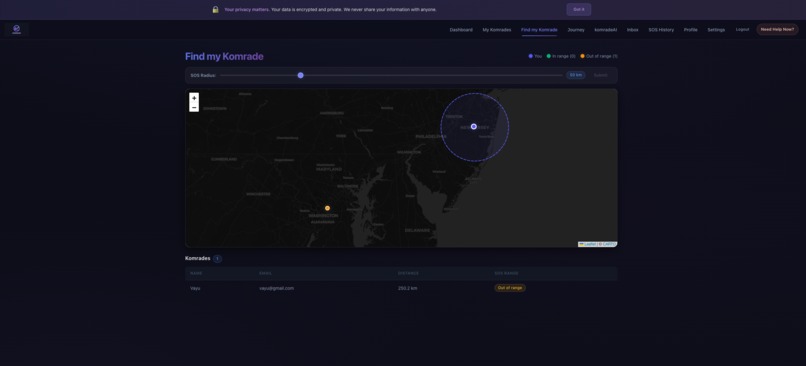806x366 pixels.
Task: Click the 'You' legend entry
Action: point(535,56)
